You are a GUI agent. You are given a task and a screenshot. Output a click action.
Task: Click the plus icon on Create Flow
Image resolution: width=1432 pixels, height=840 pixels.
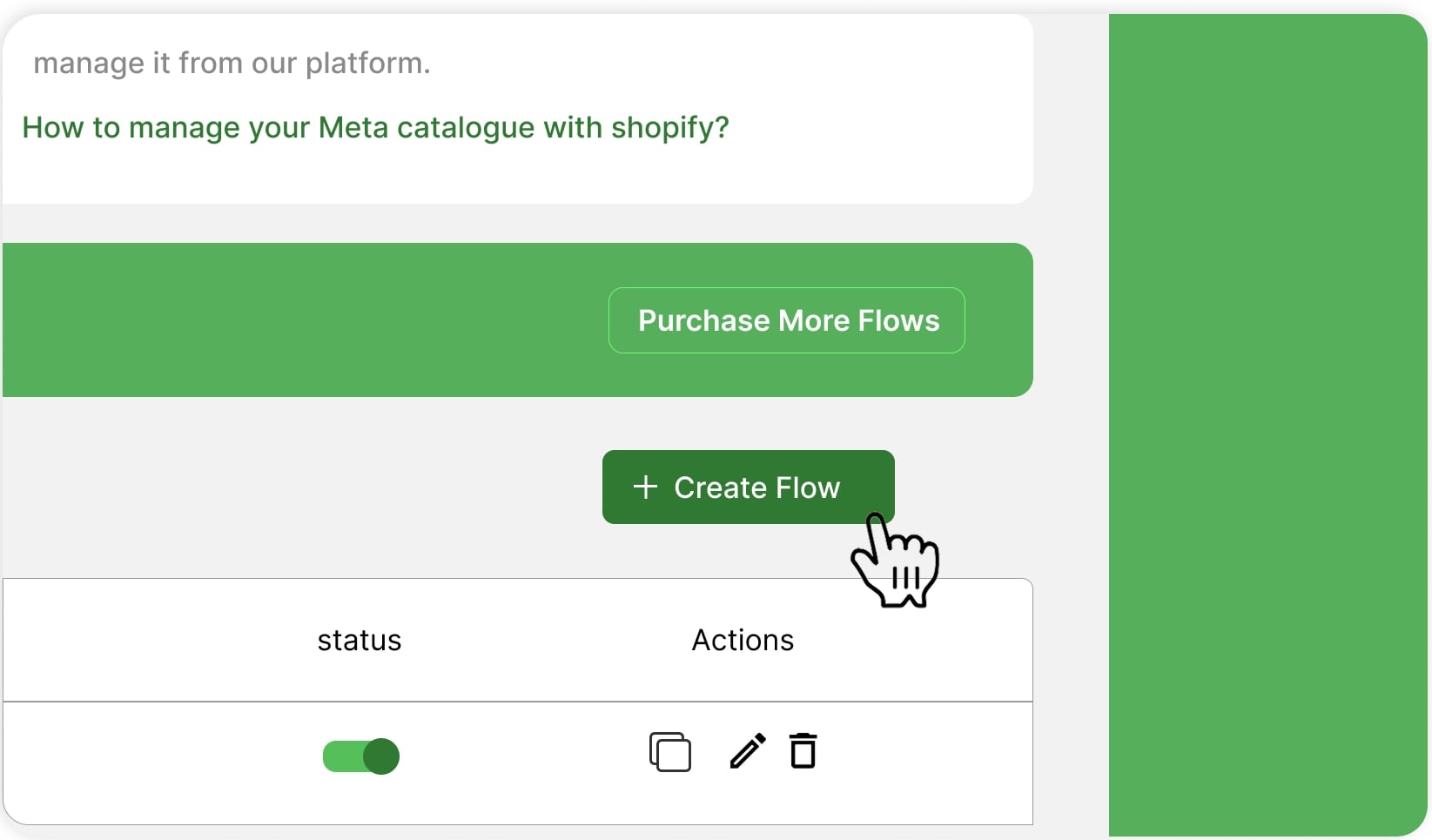(645, 487)
